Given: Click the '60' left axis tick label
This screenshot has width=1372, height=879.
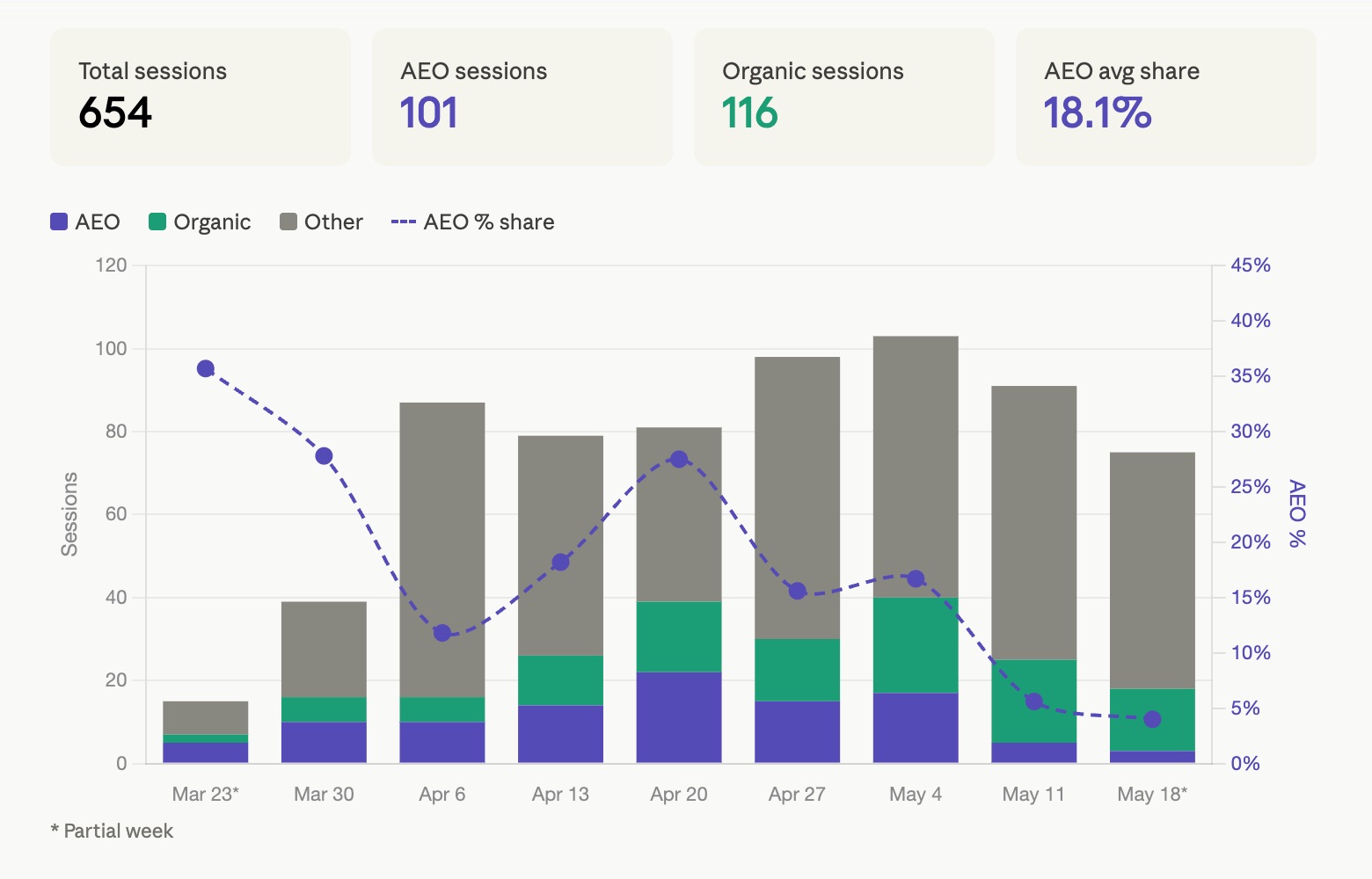Looking at the screenshot, I should coord(116,514).
